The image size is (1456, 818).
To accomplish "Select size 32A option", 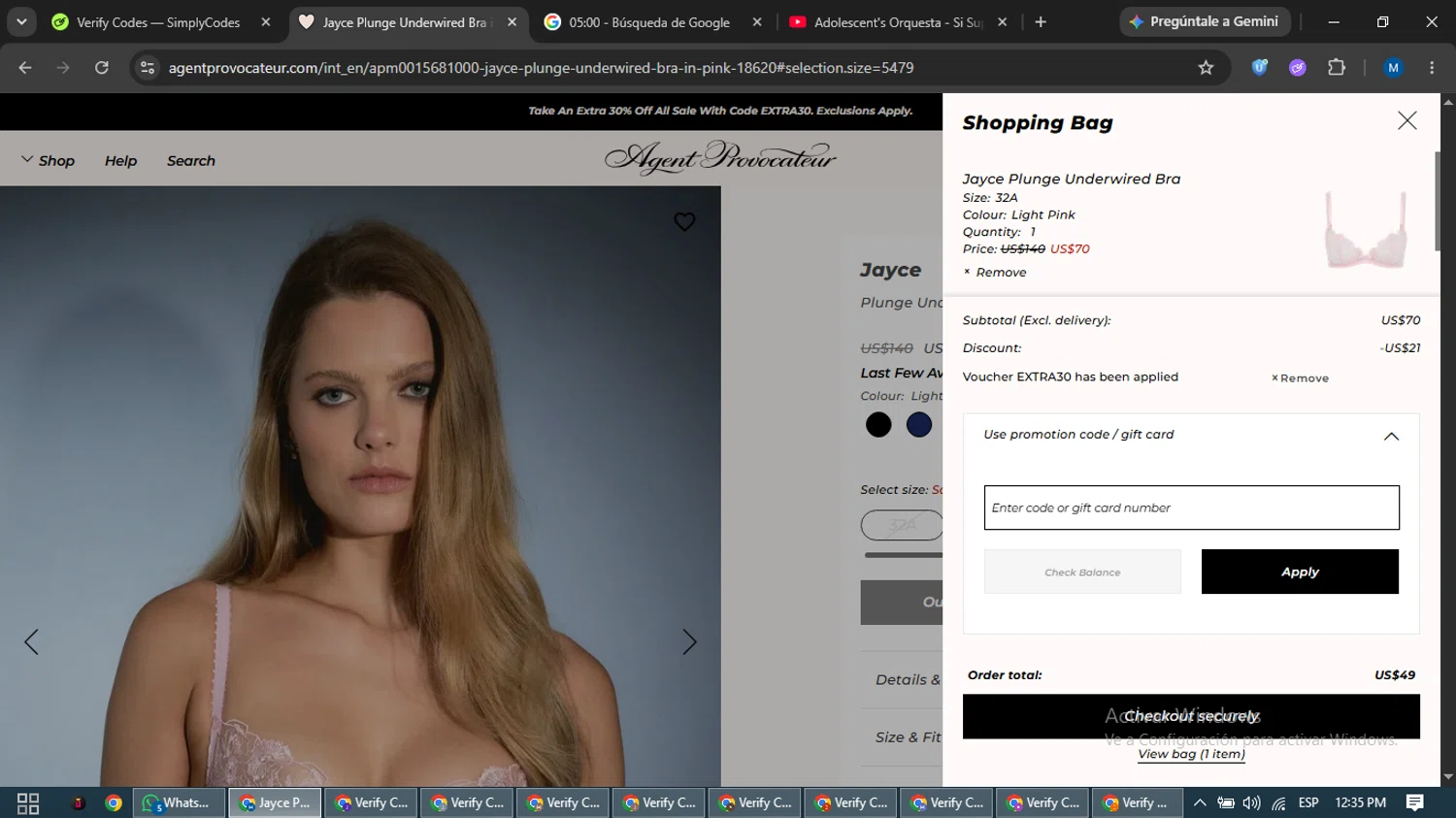I will tap(902, 525).
